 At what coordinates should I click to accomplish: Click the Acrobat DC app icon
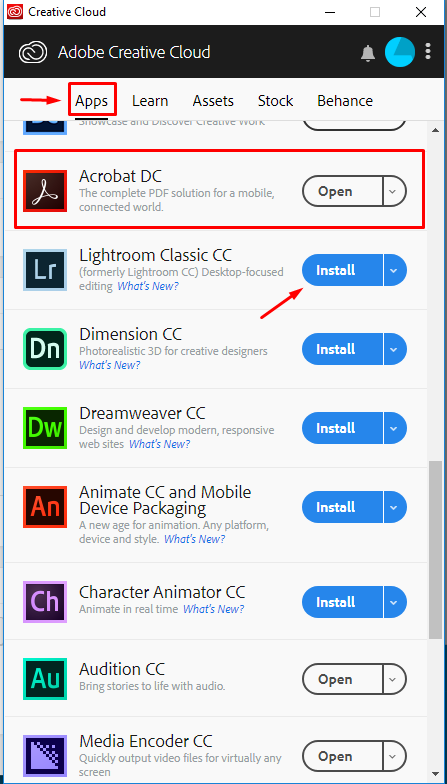click(45, 191)
